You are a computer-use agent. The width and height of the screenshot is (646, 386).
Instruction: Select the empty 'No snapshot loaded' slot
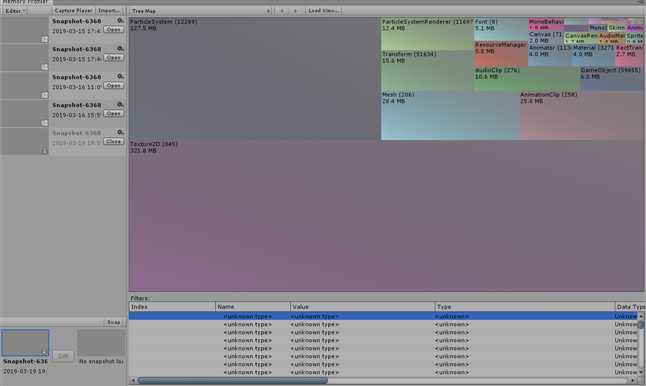point(101,343)
